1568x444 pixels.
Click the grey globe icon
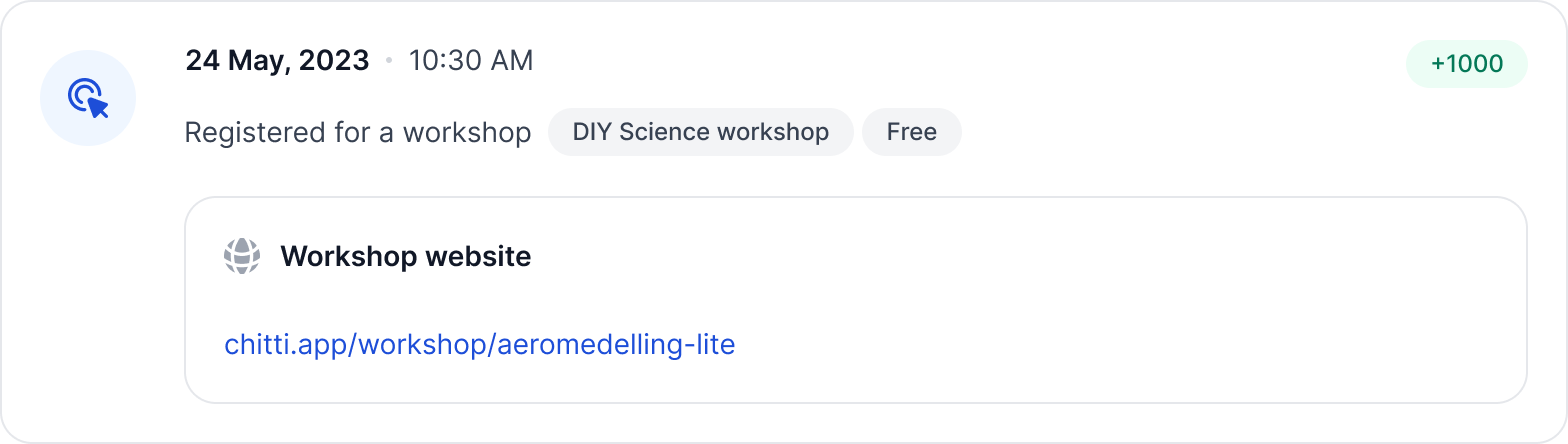coord(241,257)
